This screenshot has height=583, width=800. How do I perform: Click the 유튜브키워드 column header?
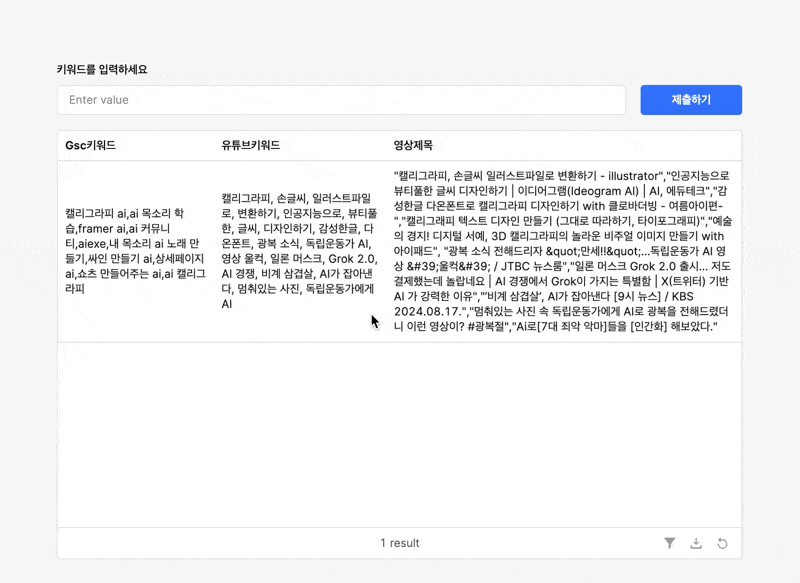coord(250,145)
